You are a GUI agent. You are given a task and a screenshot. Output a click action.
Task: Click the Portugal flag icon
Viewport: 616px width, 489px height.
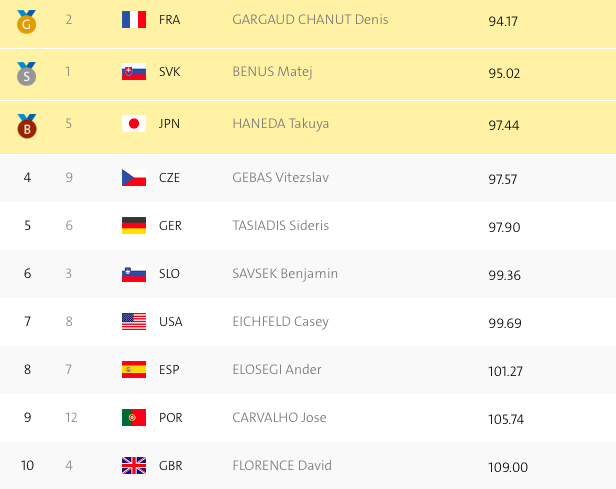134,418
